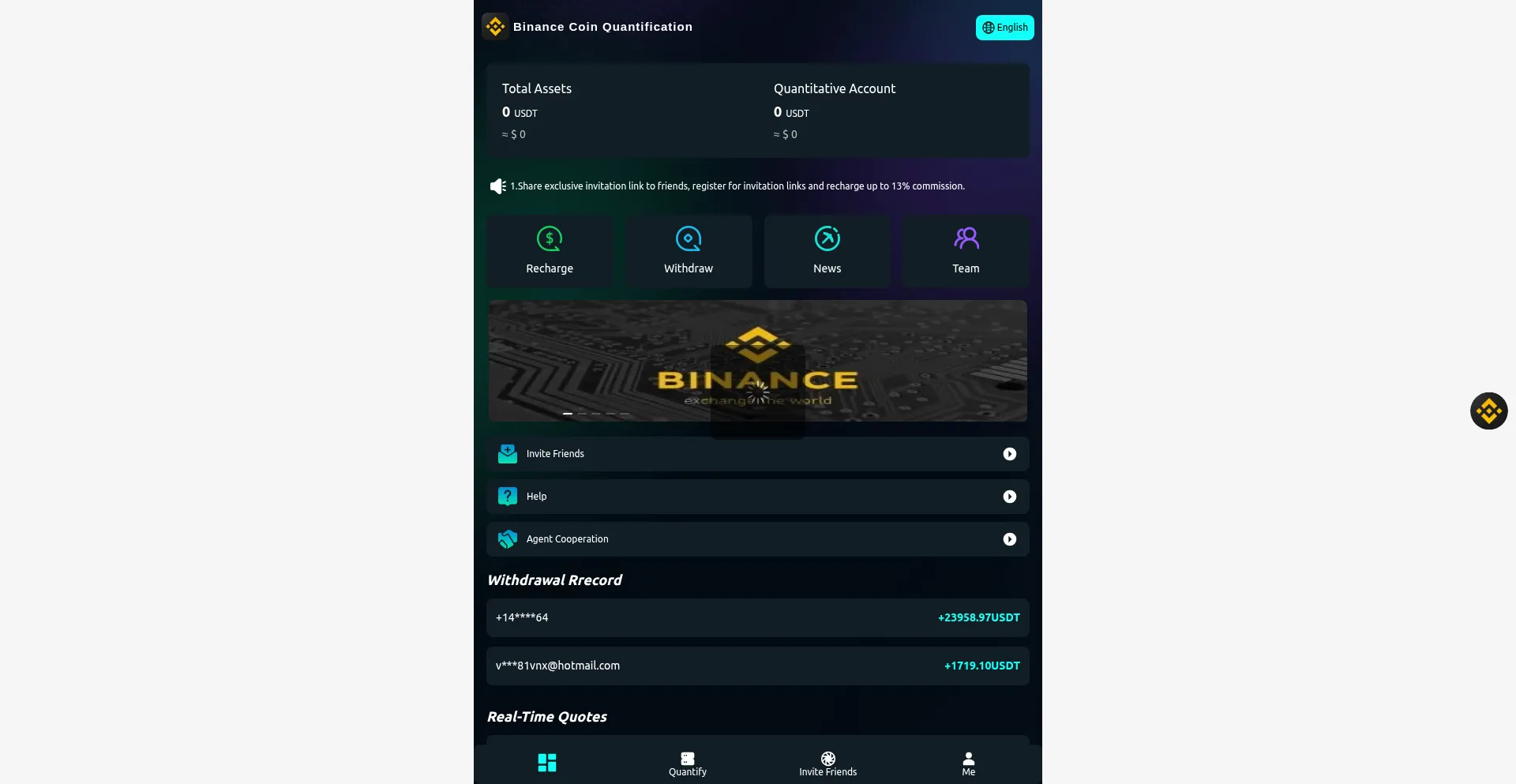The image size is (1516, 784).
Task: Click the invitation commission announcement text
Action: (x=737, y=186)
